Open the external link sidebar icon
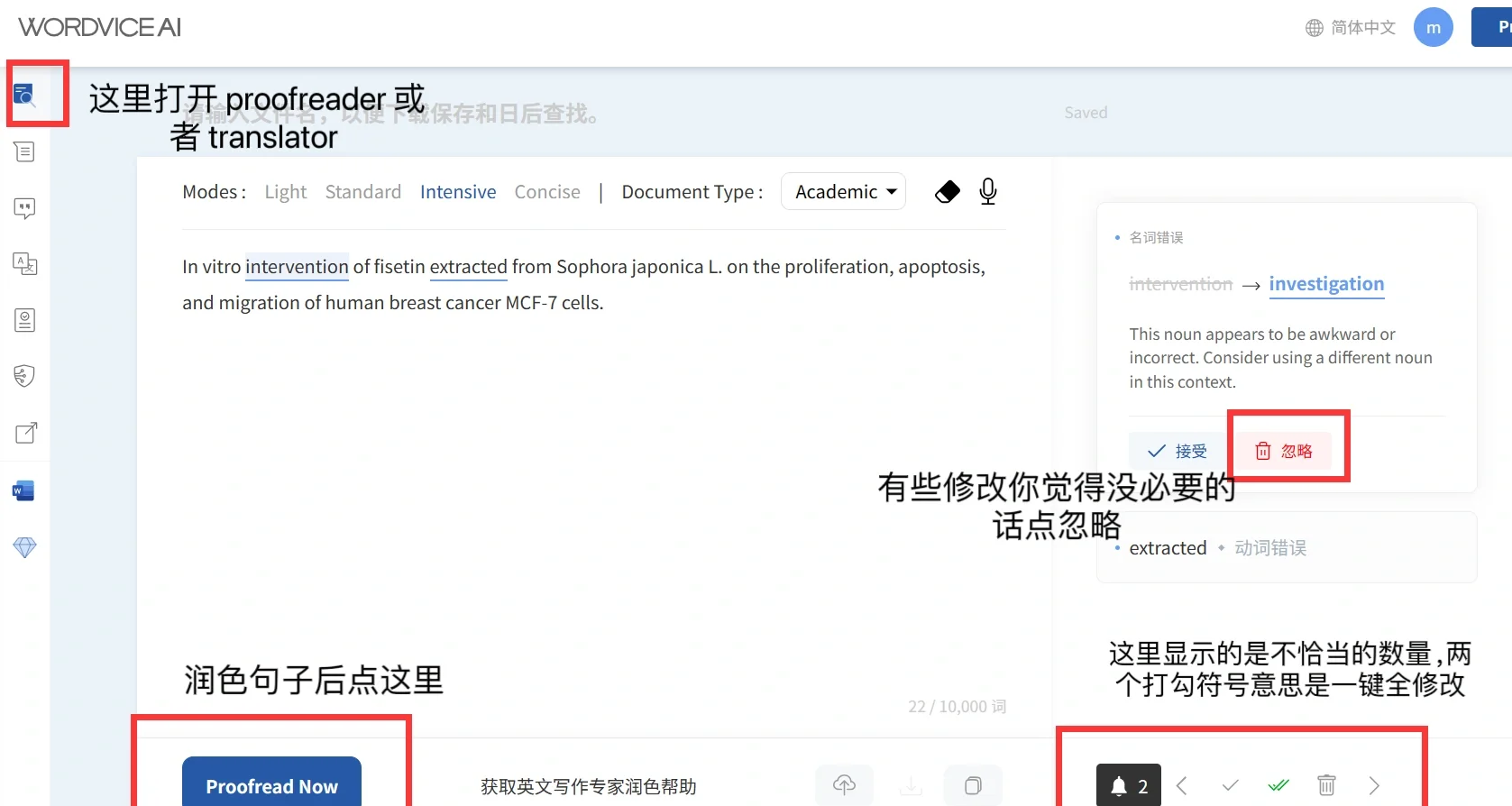 coord(26,433)
